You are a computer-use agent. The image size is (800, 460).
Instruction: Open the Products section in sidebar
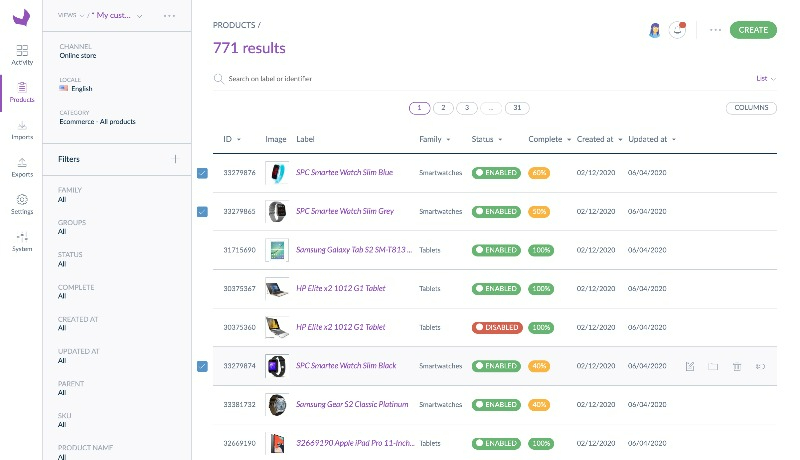coord(22,92)
